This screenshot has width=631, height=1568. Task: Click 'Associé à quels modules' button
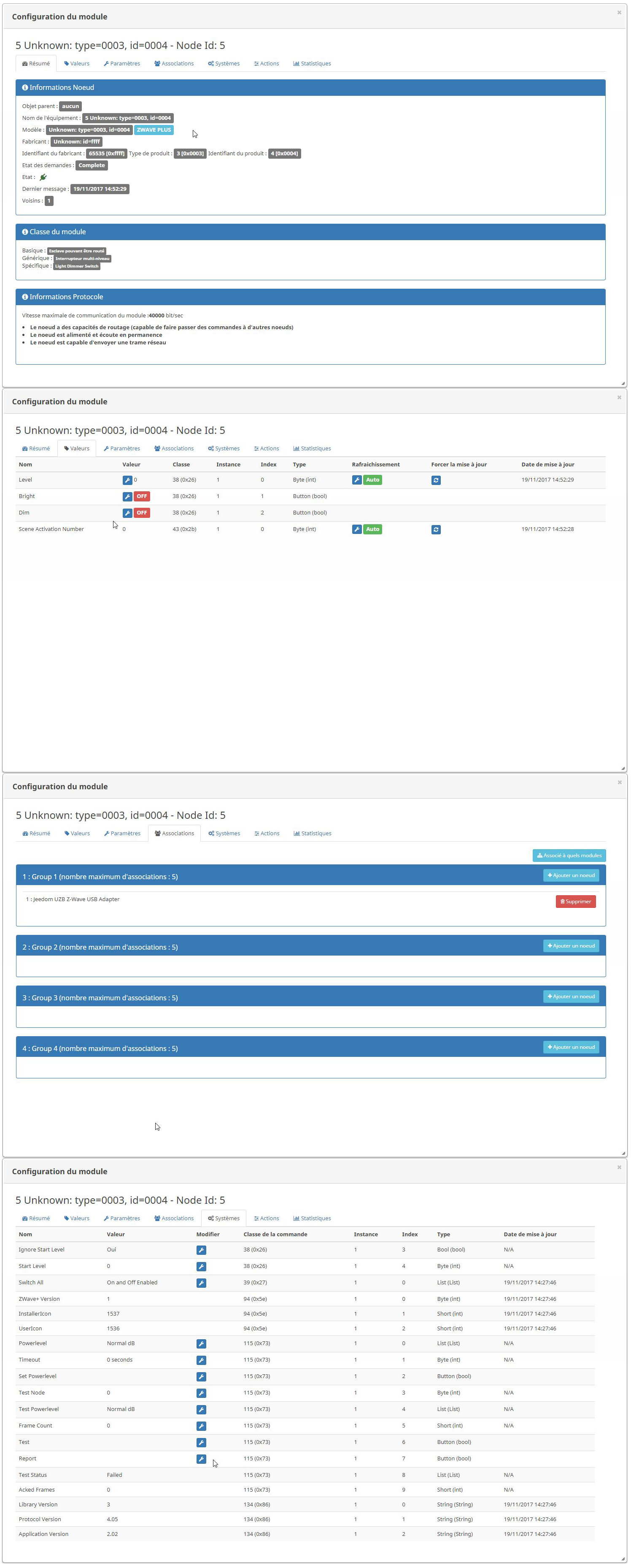point(569,855)
